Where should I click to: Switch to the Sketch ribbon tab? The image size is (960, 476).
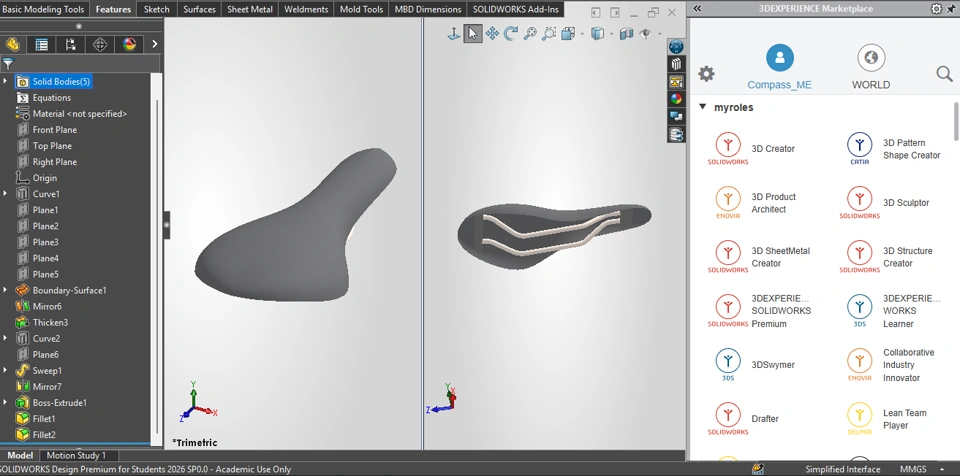click(x=157, y=9)
